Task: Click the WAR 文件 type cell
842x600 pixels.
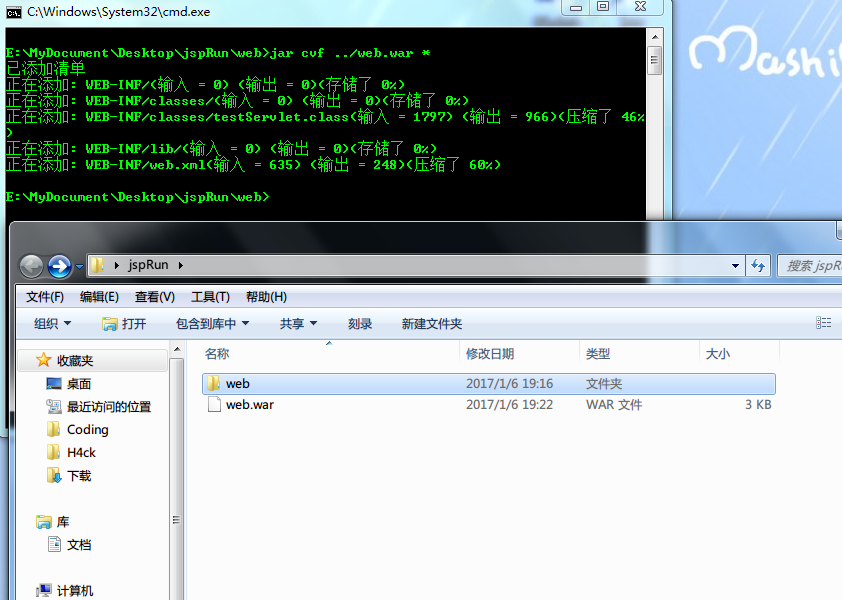Action: coord(614,404)
